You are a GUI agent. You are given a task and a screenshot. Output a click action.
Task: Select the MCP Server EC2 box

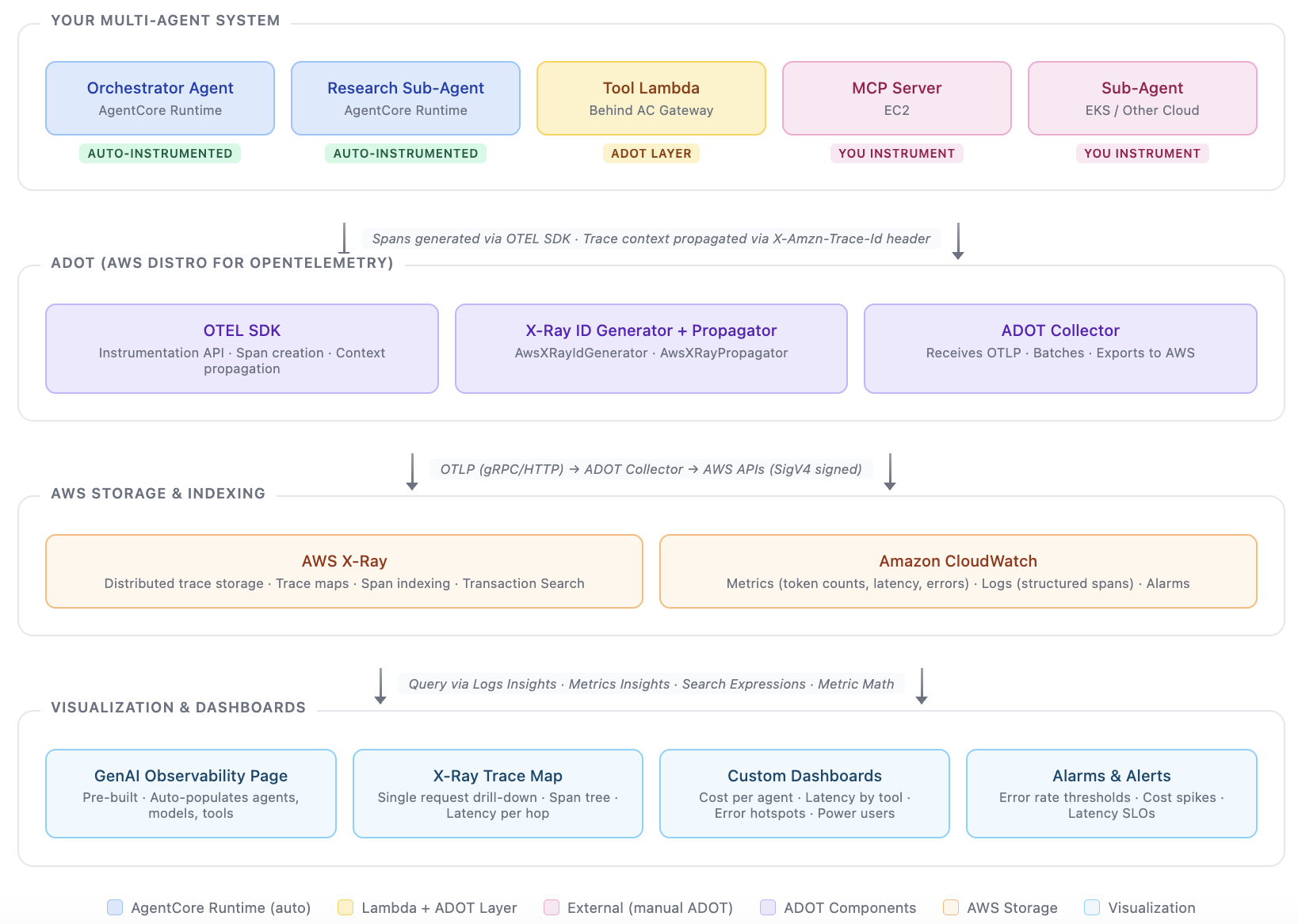897,98
